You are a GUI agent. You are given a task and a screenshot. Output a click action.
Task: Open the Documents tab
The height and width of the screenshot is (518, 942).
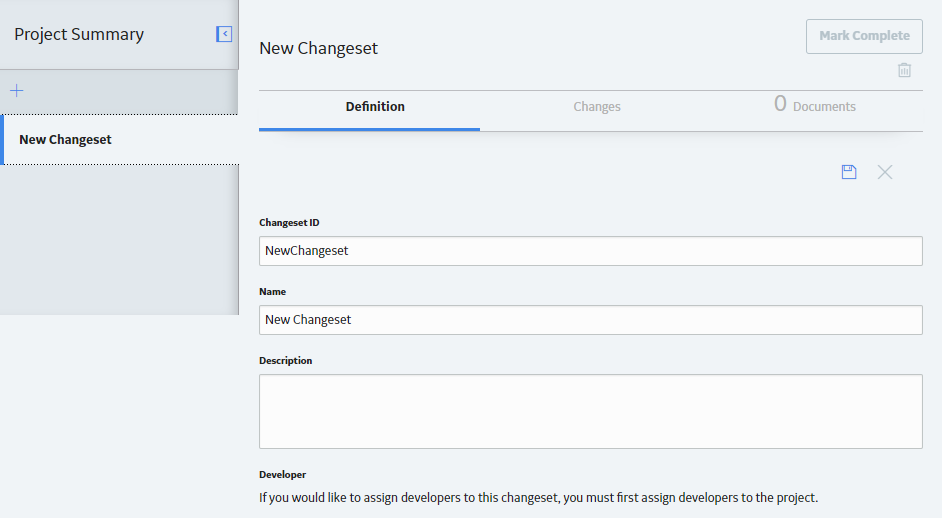[x=815, y=106]
